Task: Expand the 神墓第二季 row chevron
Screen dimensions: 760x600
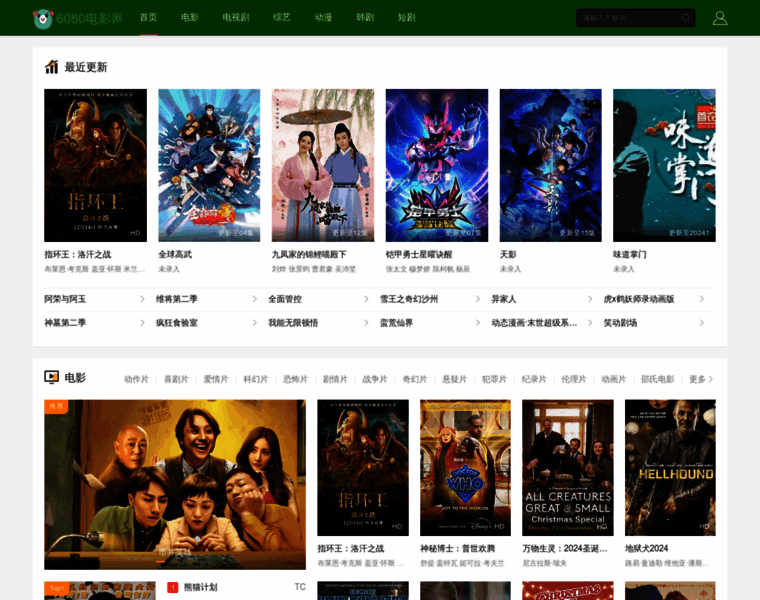Action: [142, 323]
